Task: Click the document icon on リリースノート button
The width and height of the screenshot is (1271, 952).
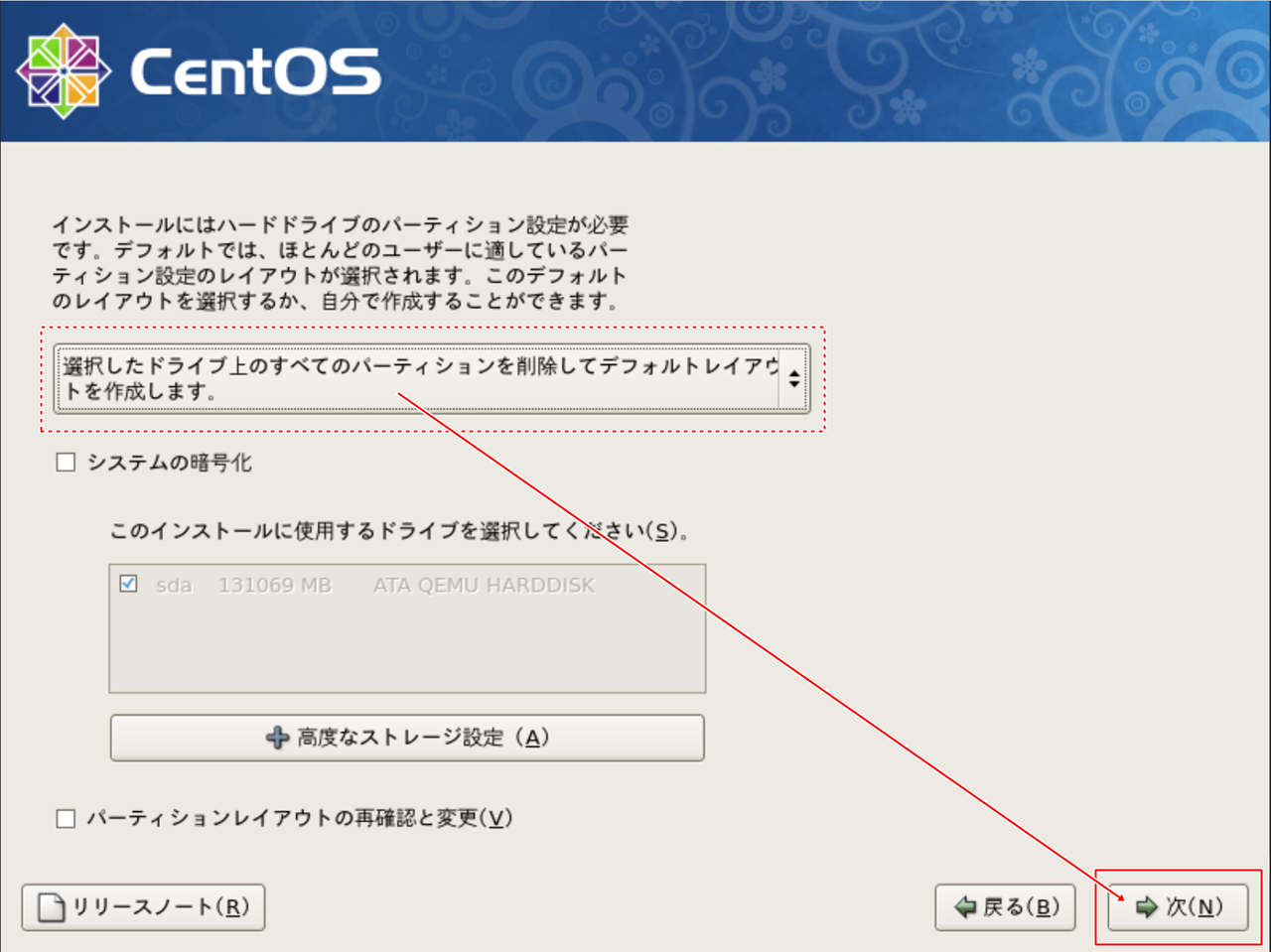Action: [x=53, y=907]
